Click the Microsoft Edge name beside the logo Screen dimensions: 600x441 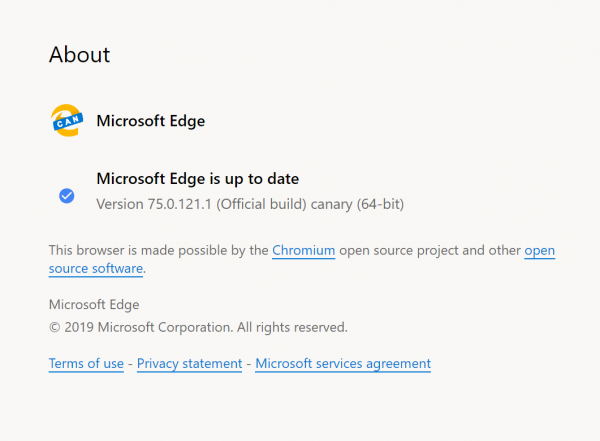point(150,121)
